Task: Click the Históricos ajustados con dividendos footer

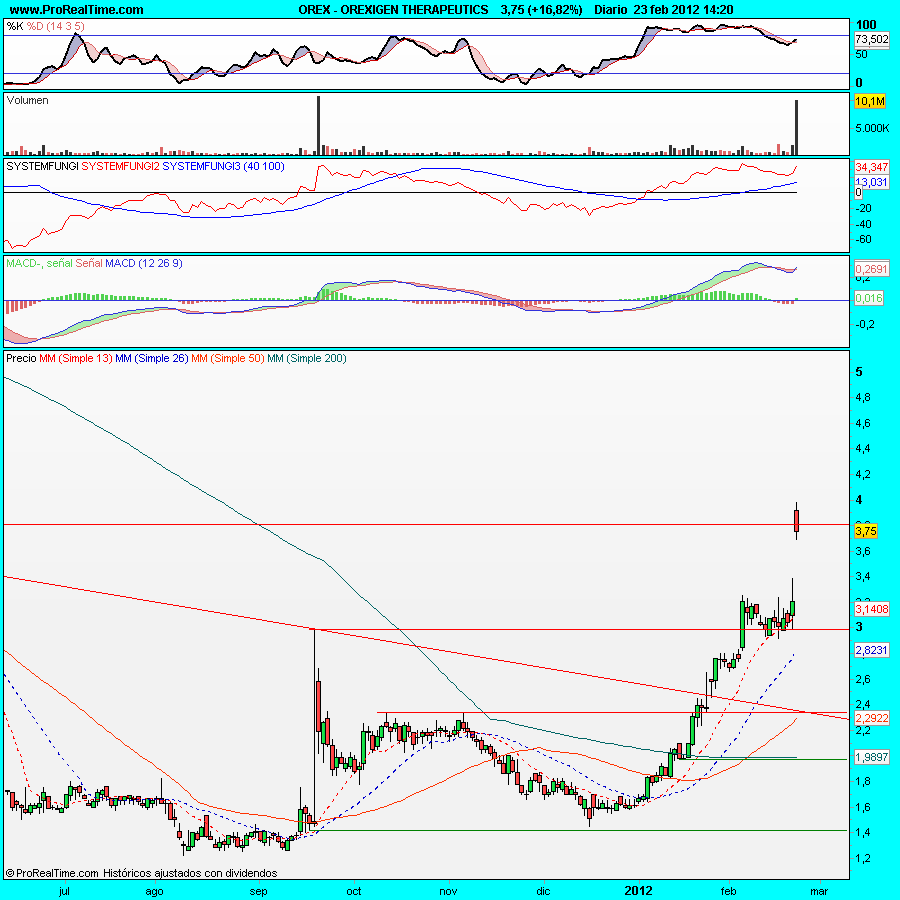Action: [190, 874]
